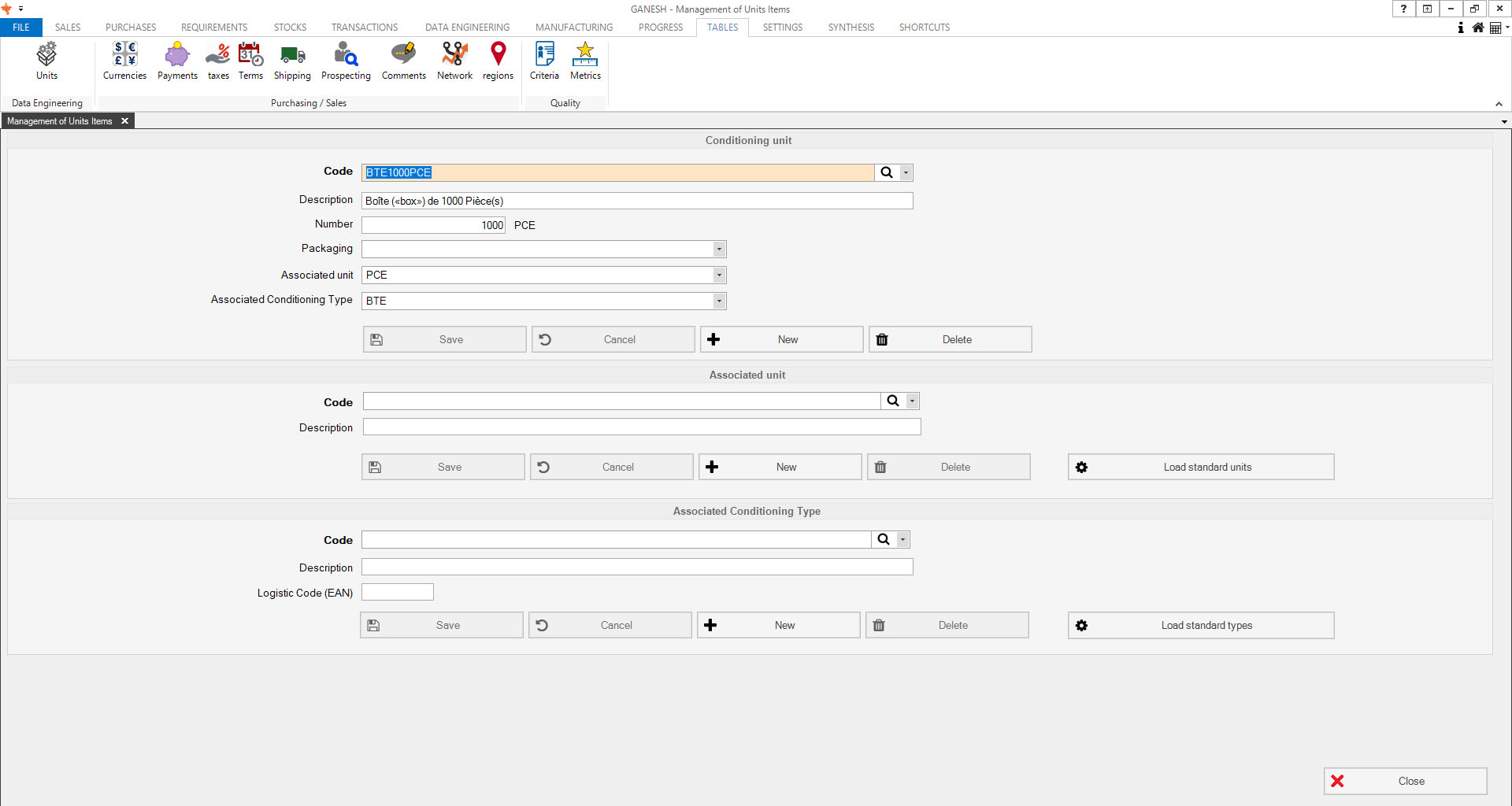Close the Management of Units Items tab
Viewport: 1512px width, 806px height.
[124, 121]
